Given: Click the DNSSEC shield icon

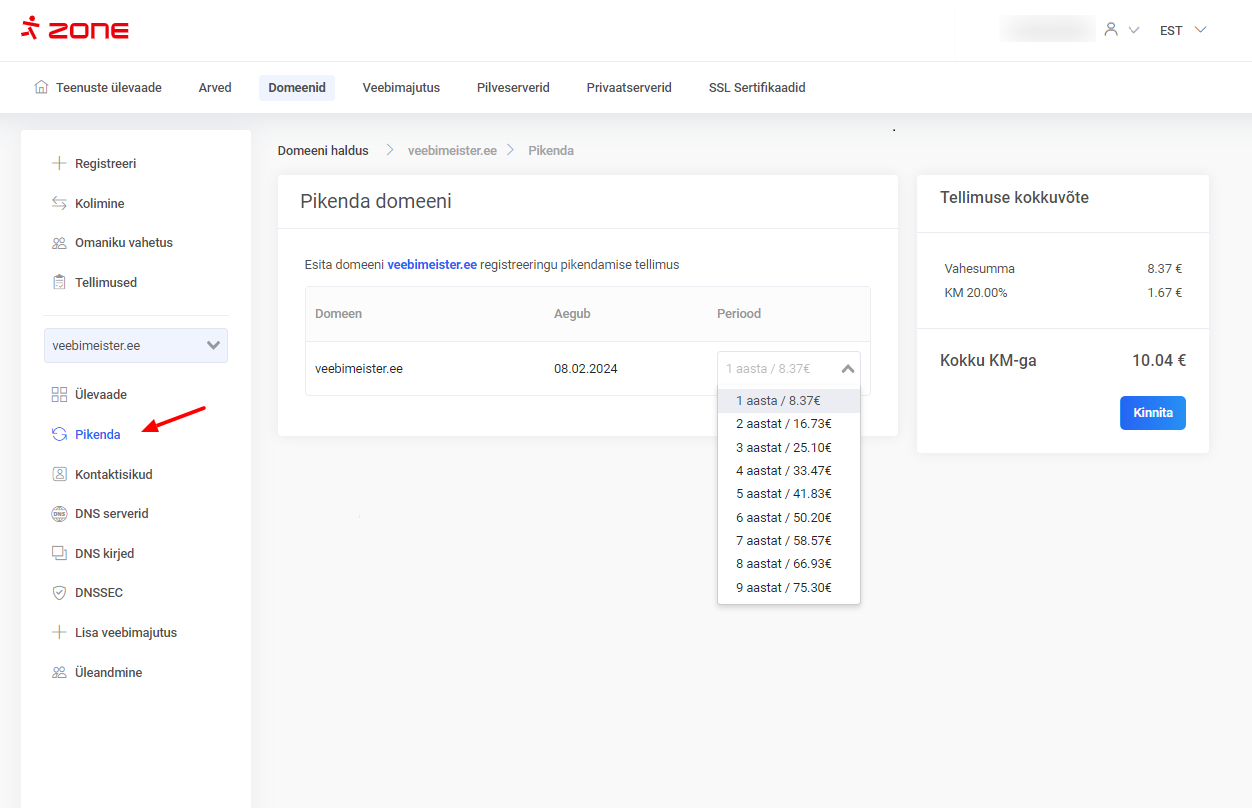Looking at the screenshot, I should (59, 593).
